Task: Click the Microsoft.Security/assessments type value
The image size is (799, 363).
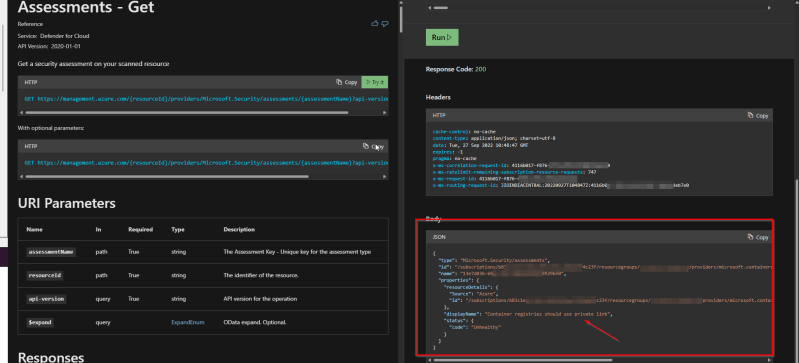Action: (504, 260)
